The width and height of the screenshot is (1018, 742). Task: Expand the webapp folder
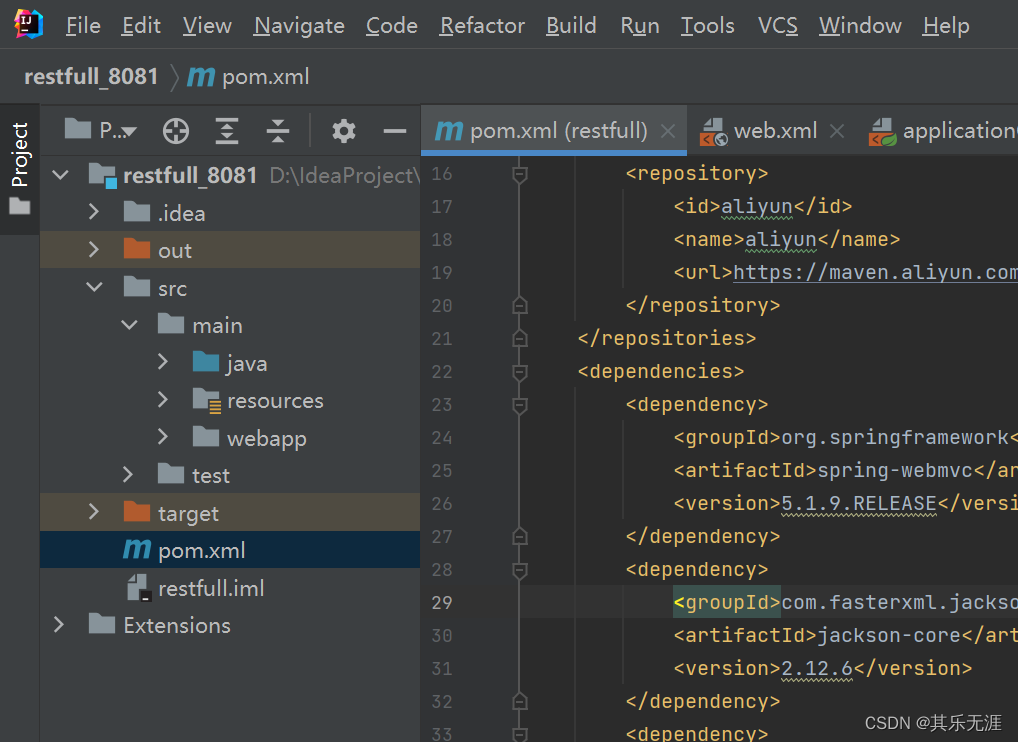tap(163, 437)
